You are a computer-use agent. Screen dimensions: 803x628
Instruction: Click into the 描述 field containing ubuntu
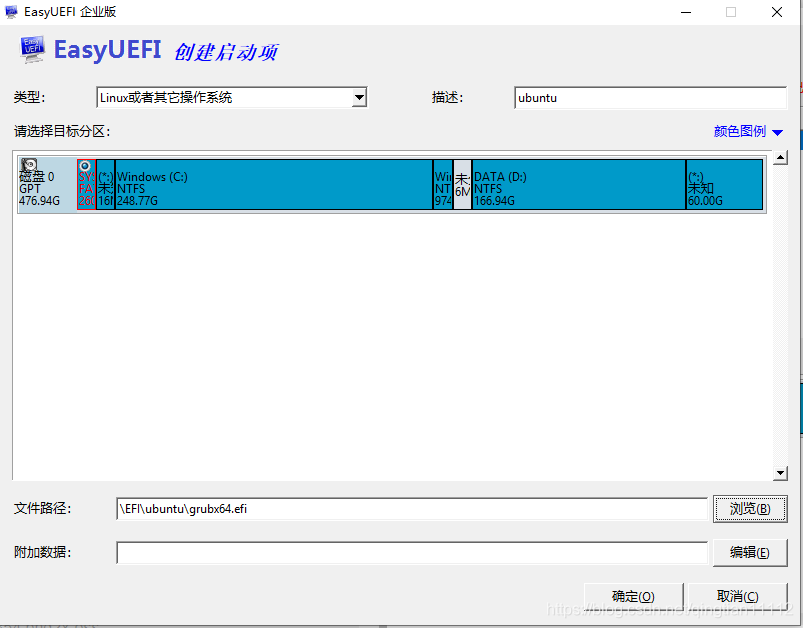click(650, 98)
